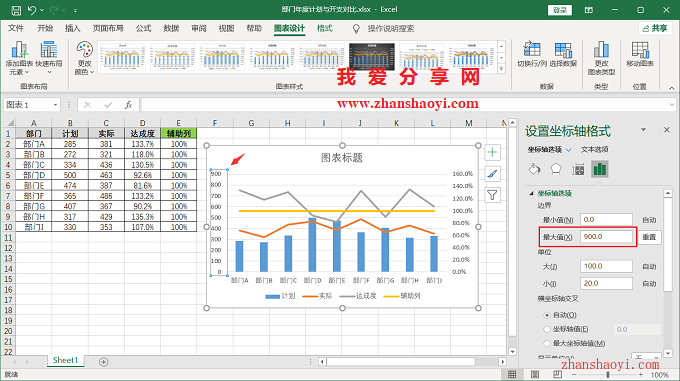680x381 pixels.
Task: Click the add new sheet plus icon
Action: (x=103, y=361)
